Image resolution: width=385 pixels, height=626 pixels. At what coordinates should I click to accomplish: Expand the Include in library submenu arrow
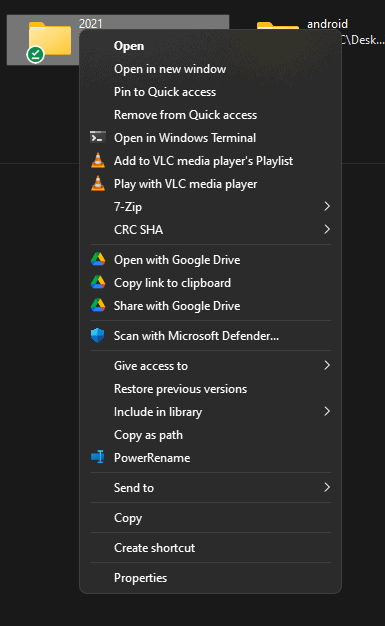327,411
